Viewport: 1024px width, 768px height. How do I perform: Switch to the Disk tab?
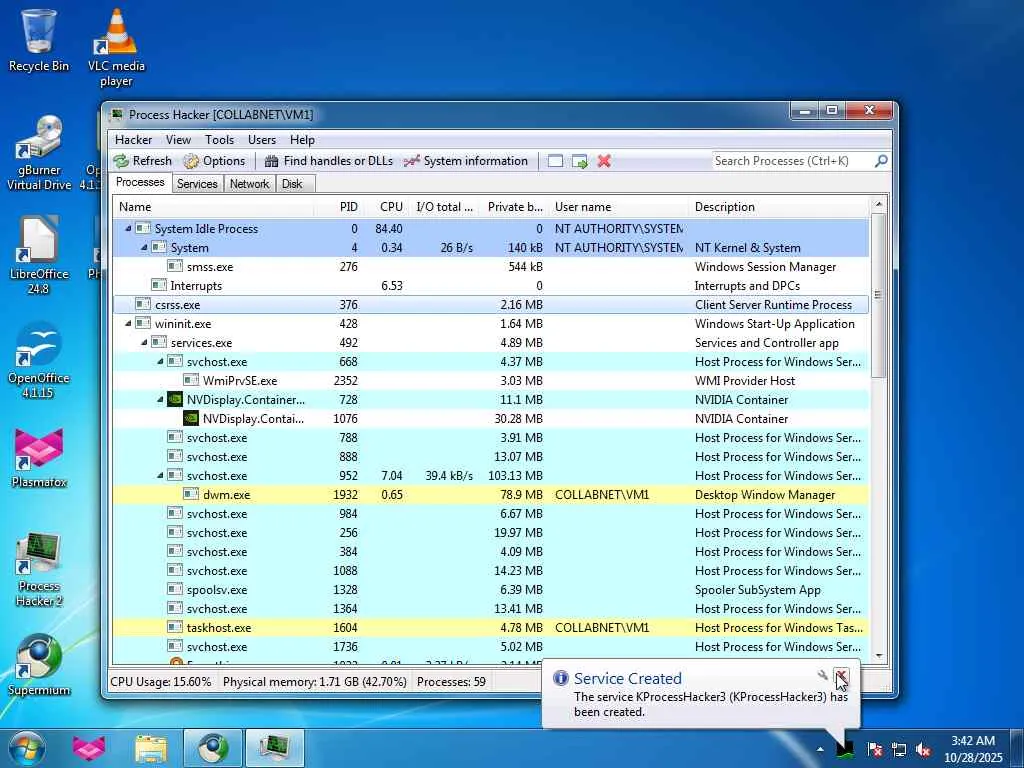pyautogui.click(x=293, y=184)
